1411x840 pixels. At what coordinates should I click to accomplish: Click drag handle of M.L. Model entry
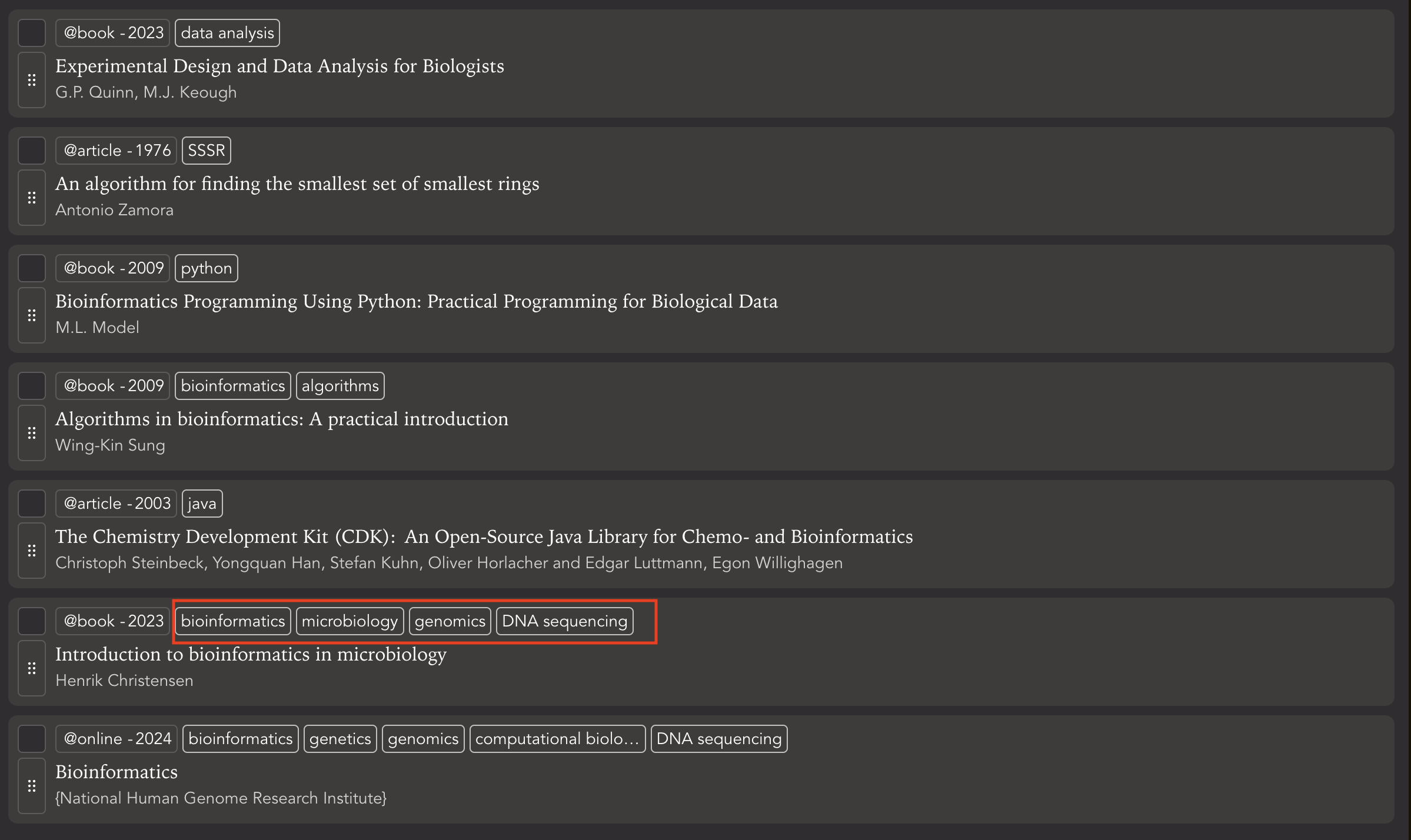32,315
